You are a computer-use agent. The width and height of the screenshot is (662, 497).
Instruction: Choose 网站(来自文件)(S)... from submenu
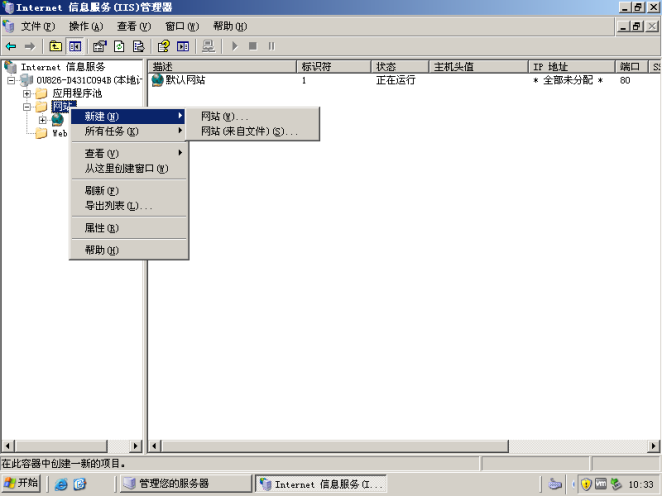[x=249, y=131]
